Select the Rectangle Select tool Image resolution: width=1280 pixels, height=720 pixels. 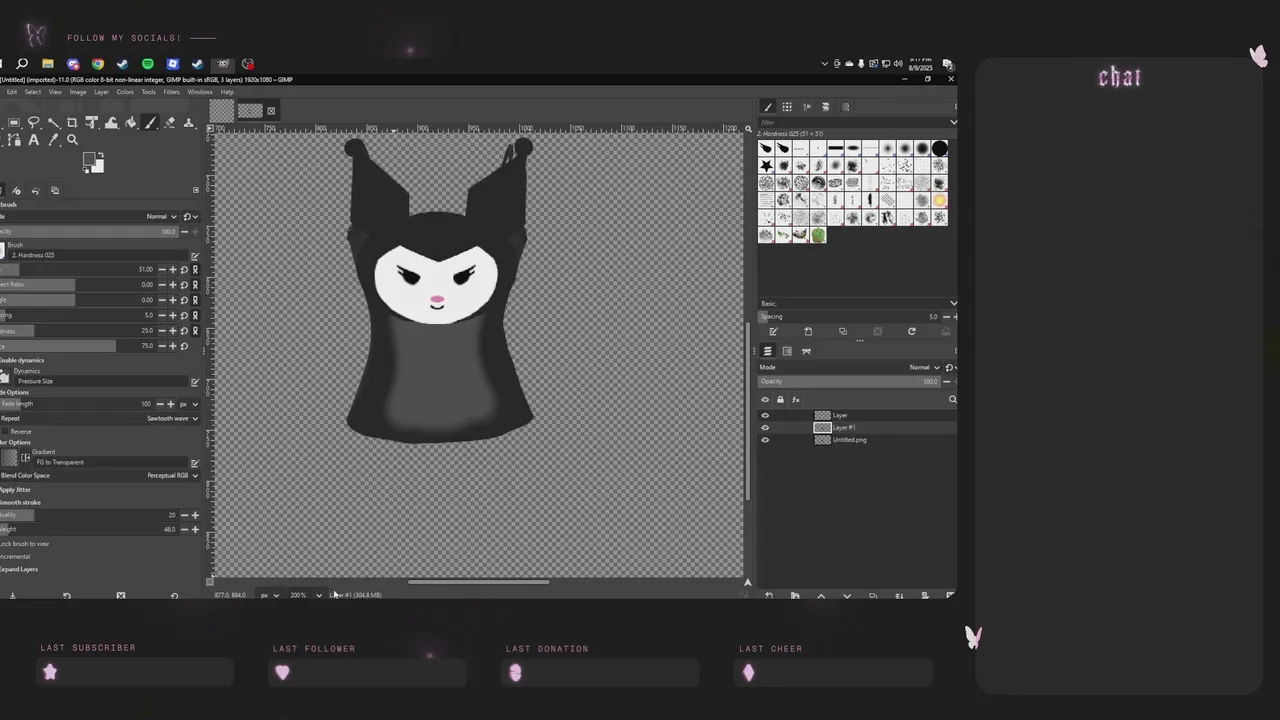click(x=14, y=122)
